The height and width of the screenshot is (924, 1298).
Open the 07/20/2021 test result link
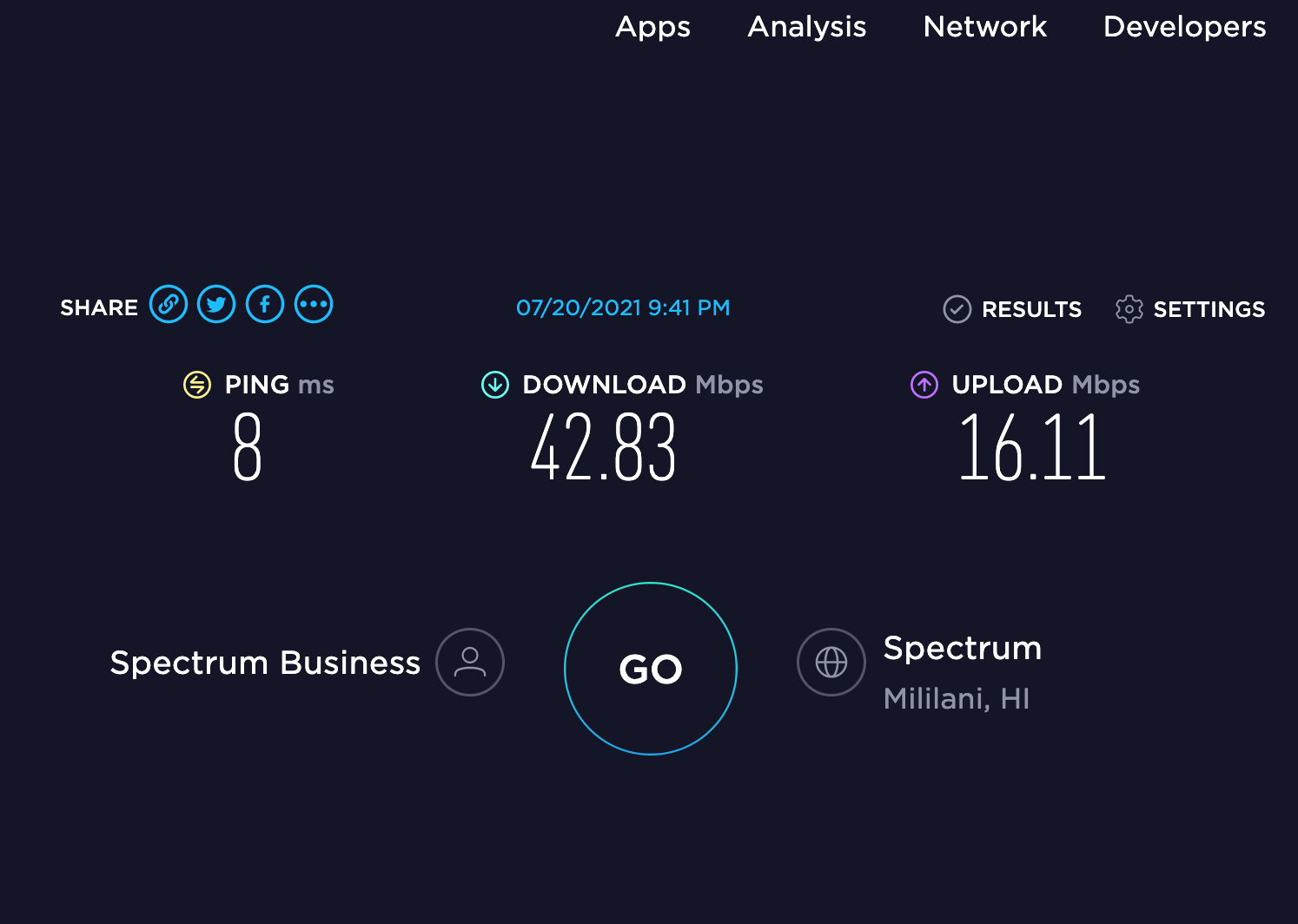coord(624,308)
